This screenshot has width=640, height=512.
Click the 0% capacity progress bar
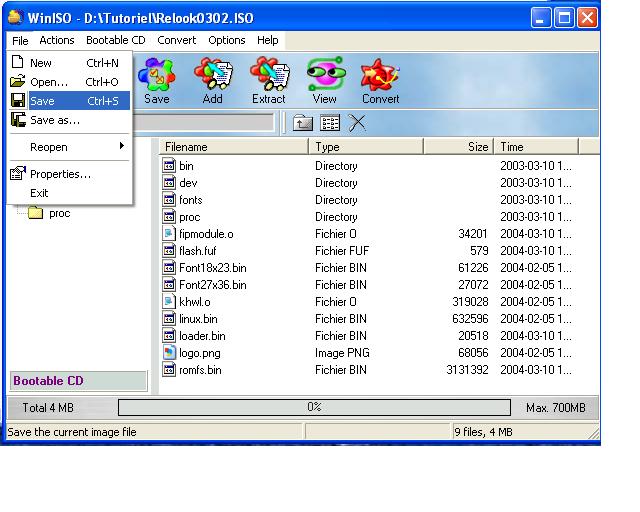314,407
